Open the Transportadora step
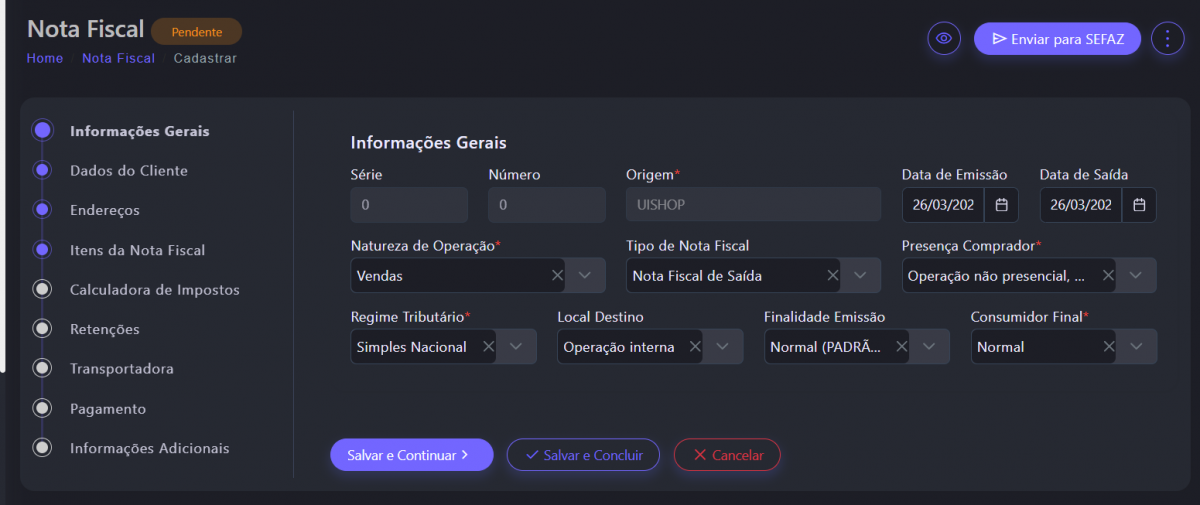Image resolution: width=1200 pixels, height=505 pixels. (x=121, y=369)
